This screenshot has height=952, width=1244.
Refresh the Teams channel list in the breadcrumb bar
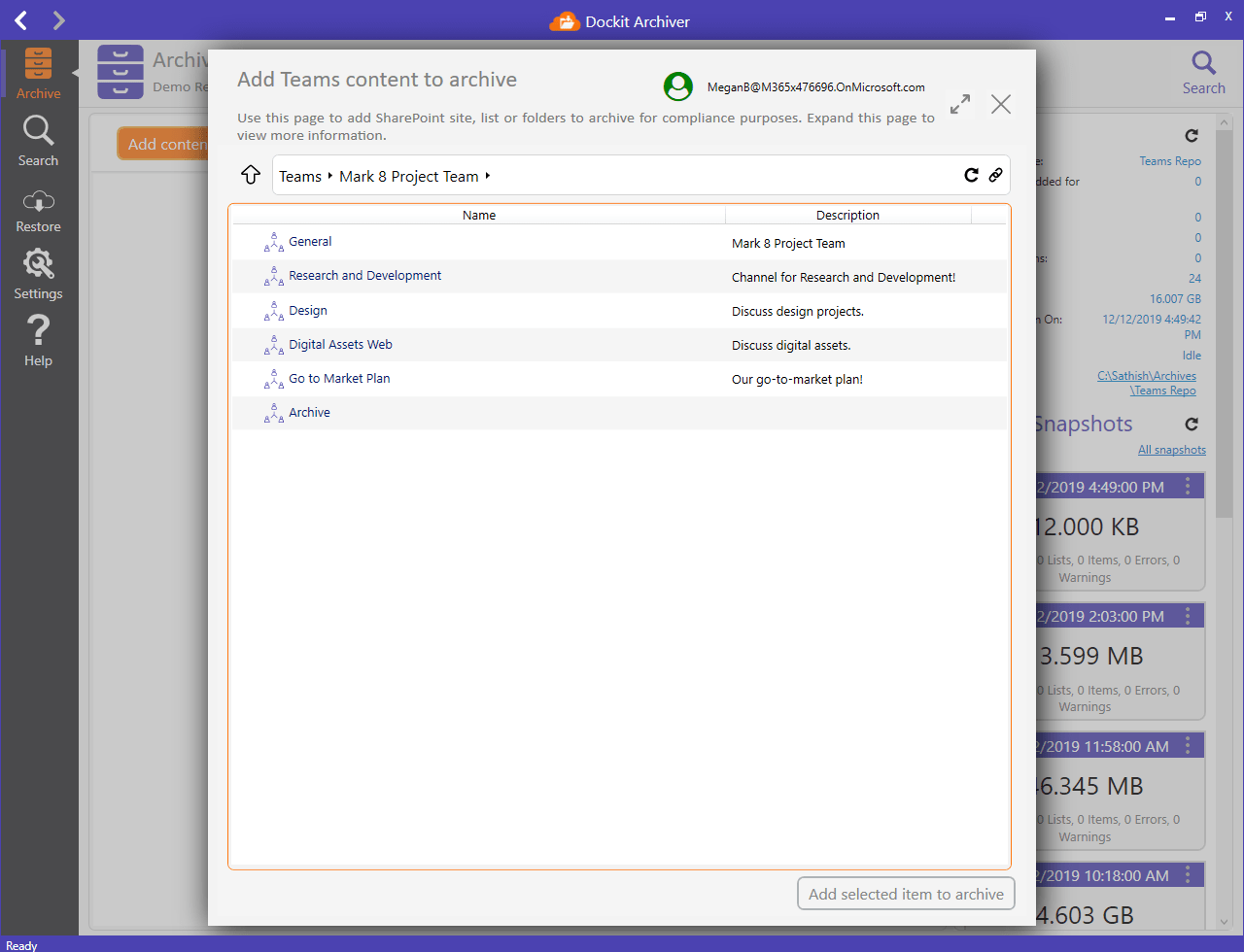(971, 175)
